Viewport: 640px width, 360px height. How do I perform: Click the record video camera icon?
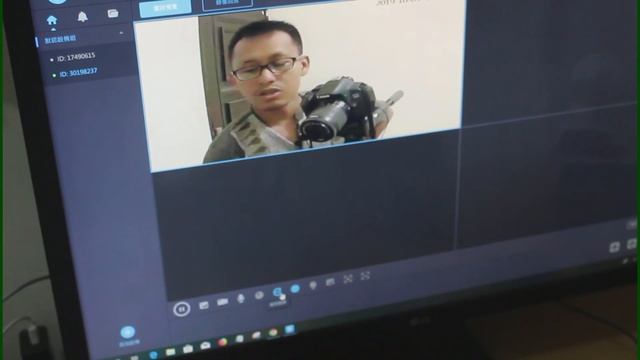[222, 302]
